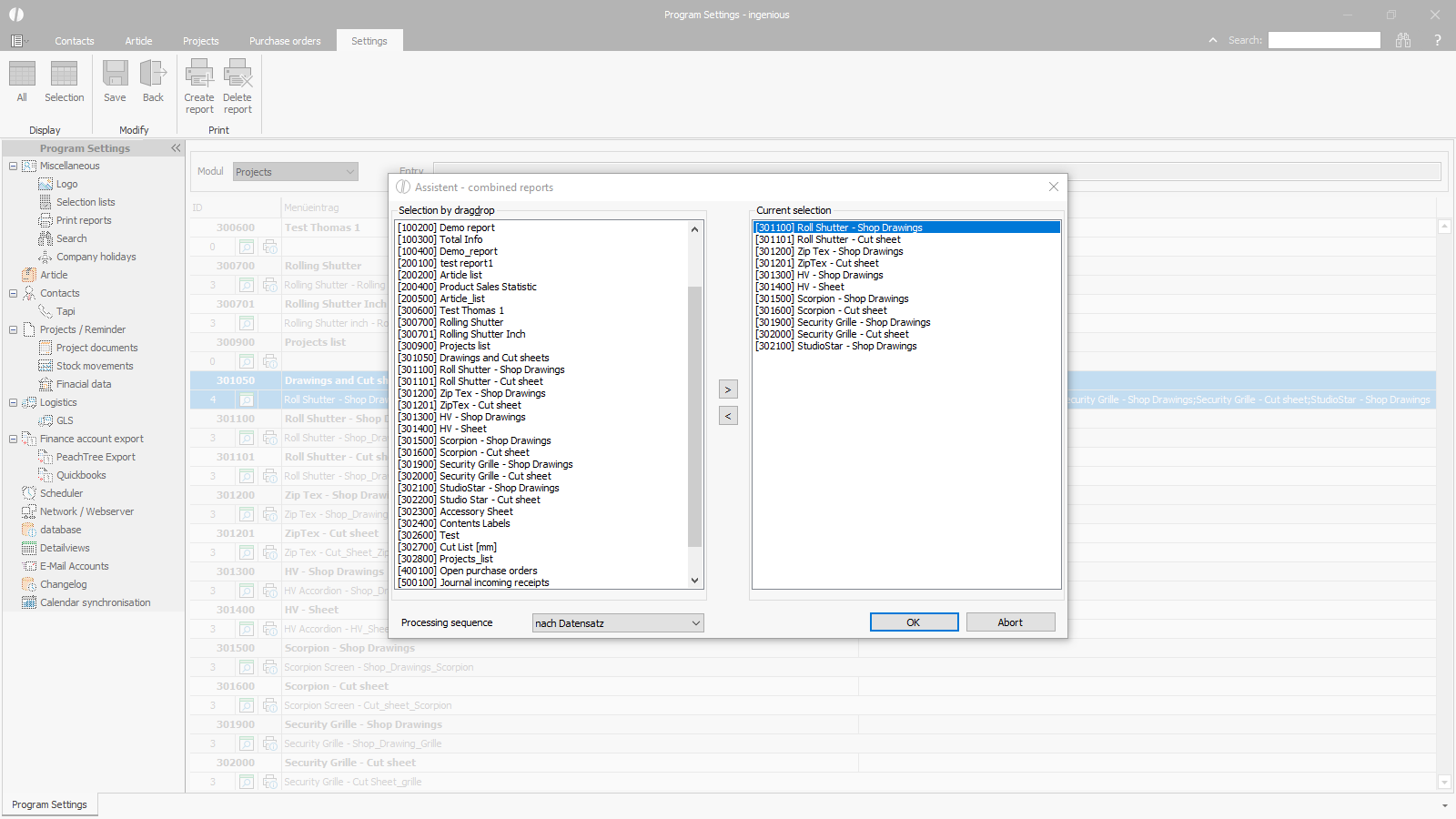
Task: Click the Selection display icon
Action: coord(64,74)
